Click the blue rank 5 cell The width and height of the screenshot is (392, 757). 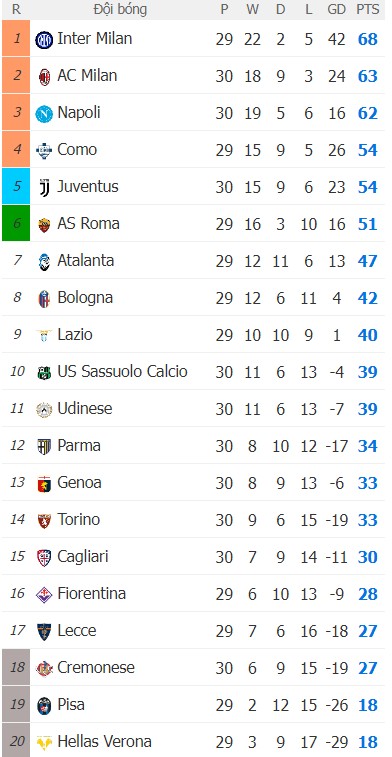[x=16, y=186]
